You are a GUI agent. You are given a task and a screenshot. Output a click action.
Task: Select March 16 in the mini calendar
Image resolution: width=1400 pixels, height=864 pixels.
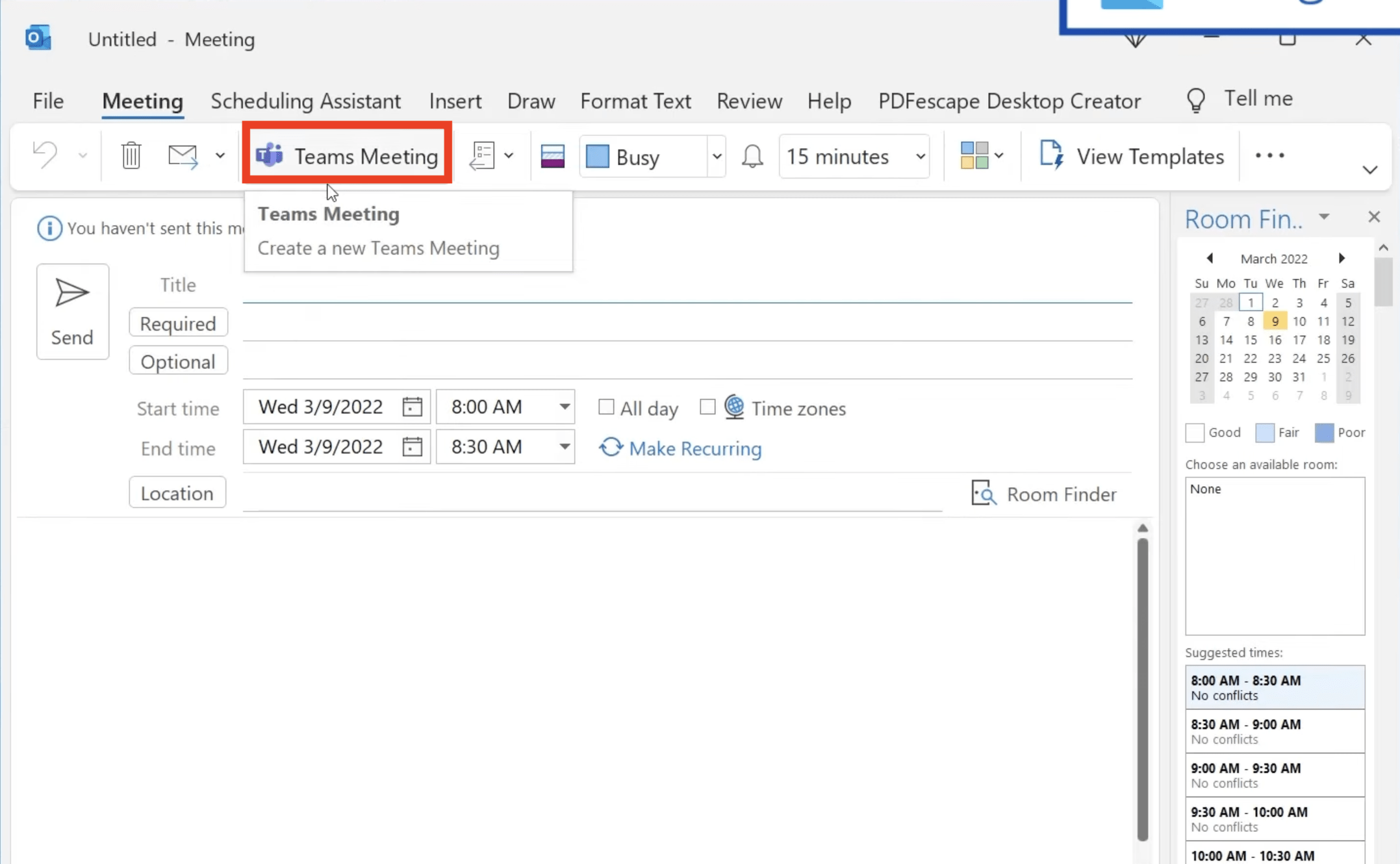pos(1275,340)
